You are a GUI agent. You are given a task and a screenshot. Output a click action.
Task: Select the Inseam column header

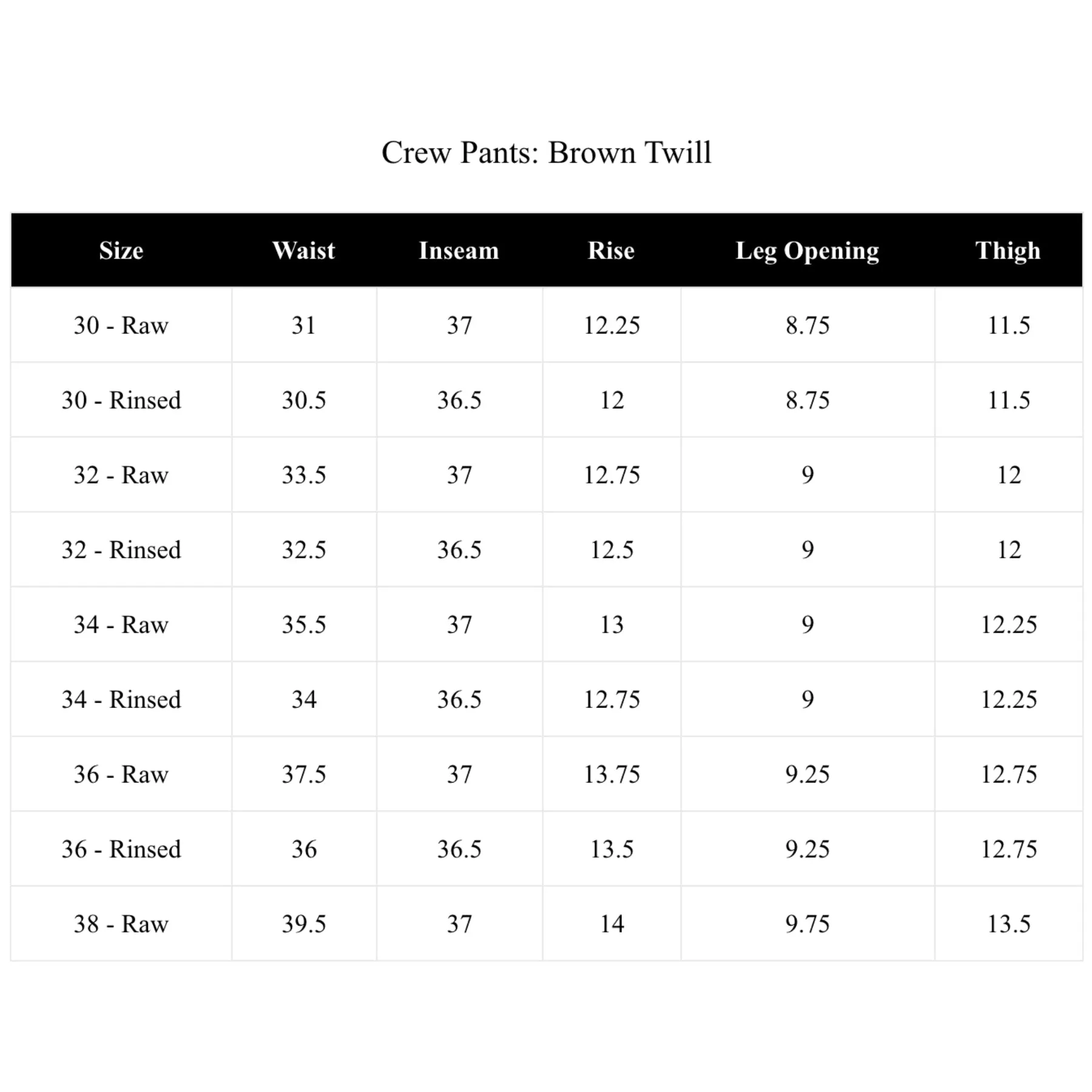point(459,251)
